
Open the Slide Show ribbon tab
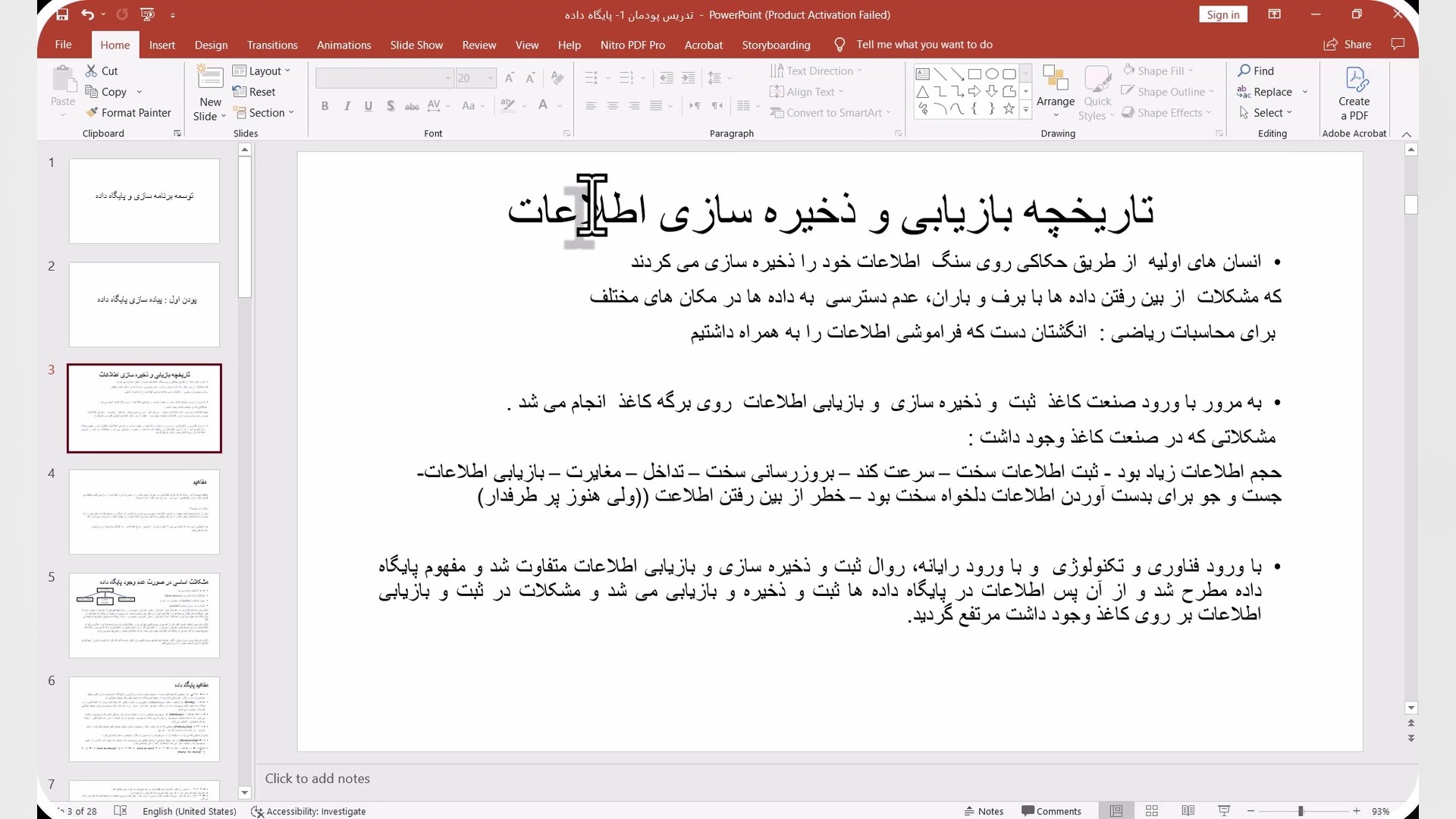[x=416, y=45]
